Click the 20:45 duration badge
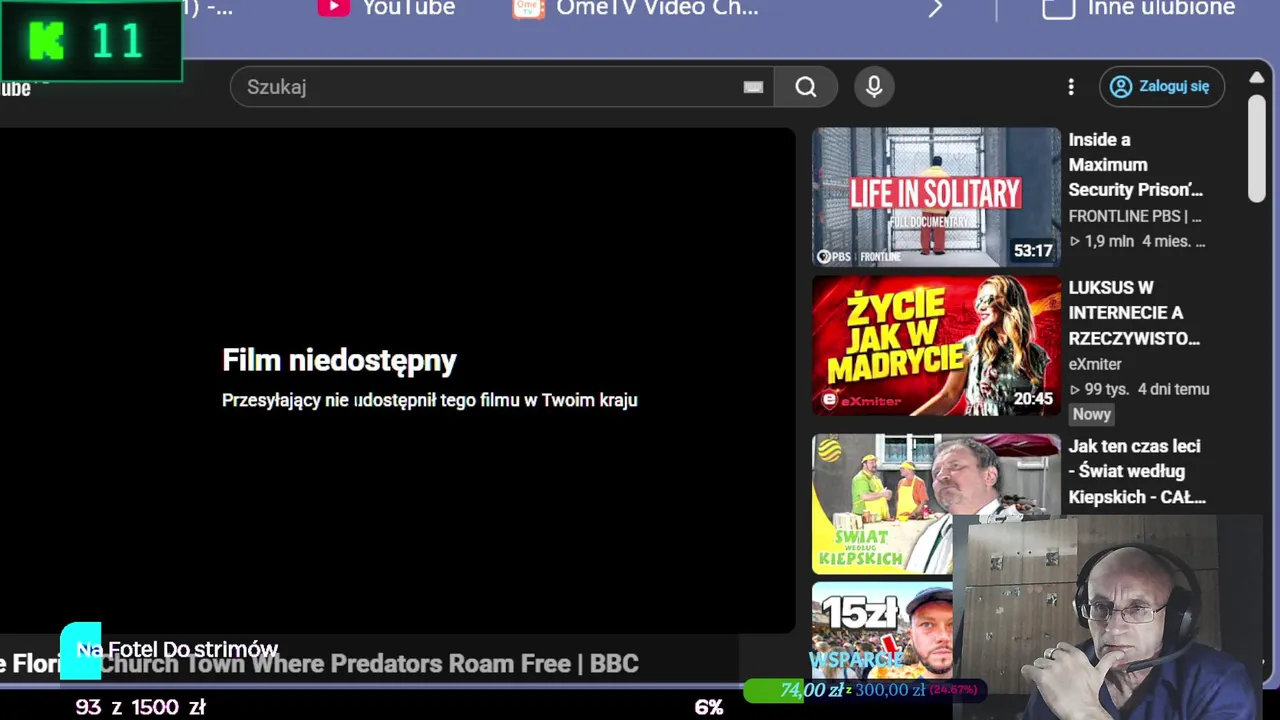Screen dimensions: 1280x720 pos(1033,399)
